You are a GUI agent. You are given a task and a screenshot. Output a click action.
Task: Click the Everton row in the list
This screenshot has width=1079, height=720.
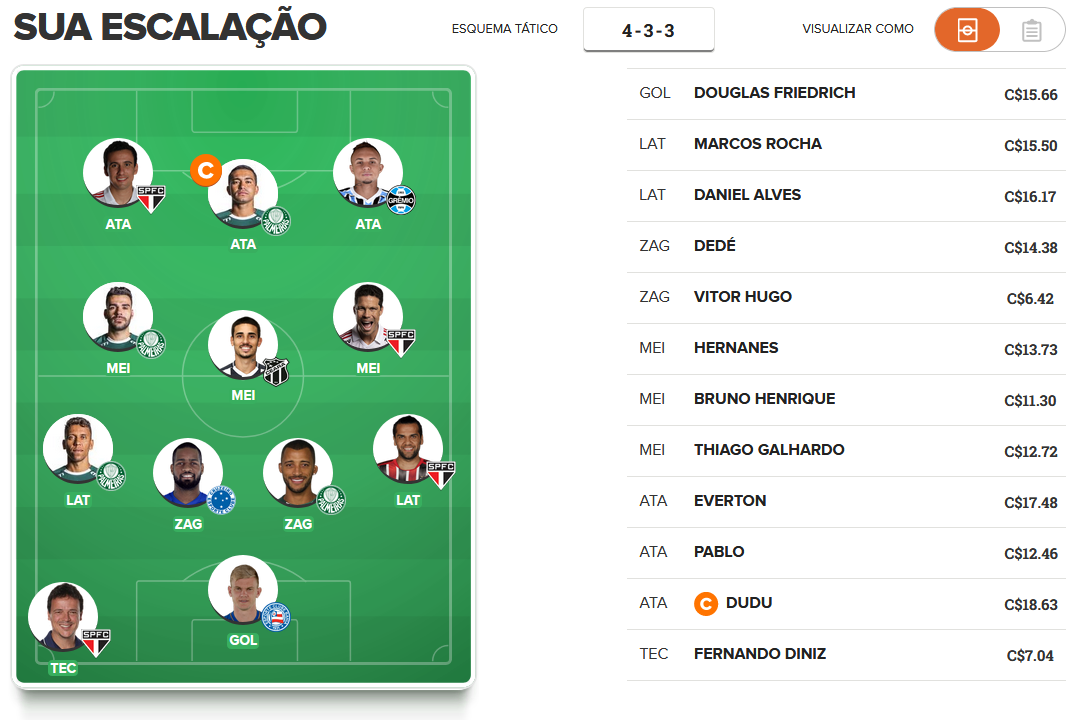coord(846,502)
